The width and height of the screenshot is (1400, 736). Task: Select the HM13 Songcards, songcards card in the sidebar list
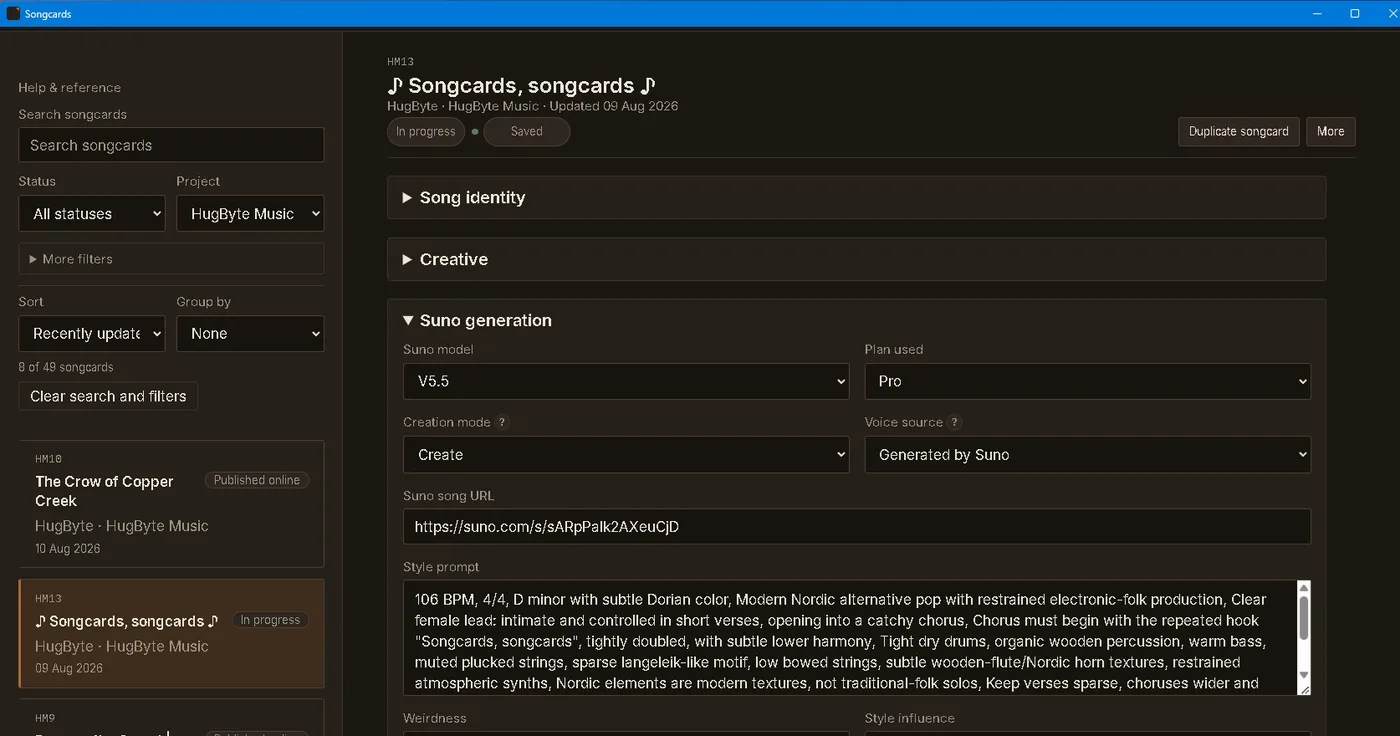click(x=171, y=634)
